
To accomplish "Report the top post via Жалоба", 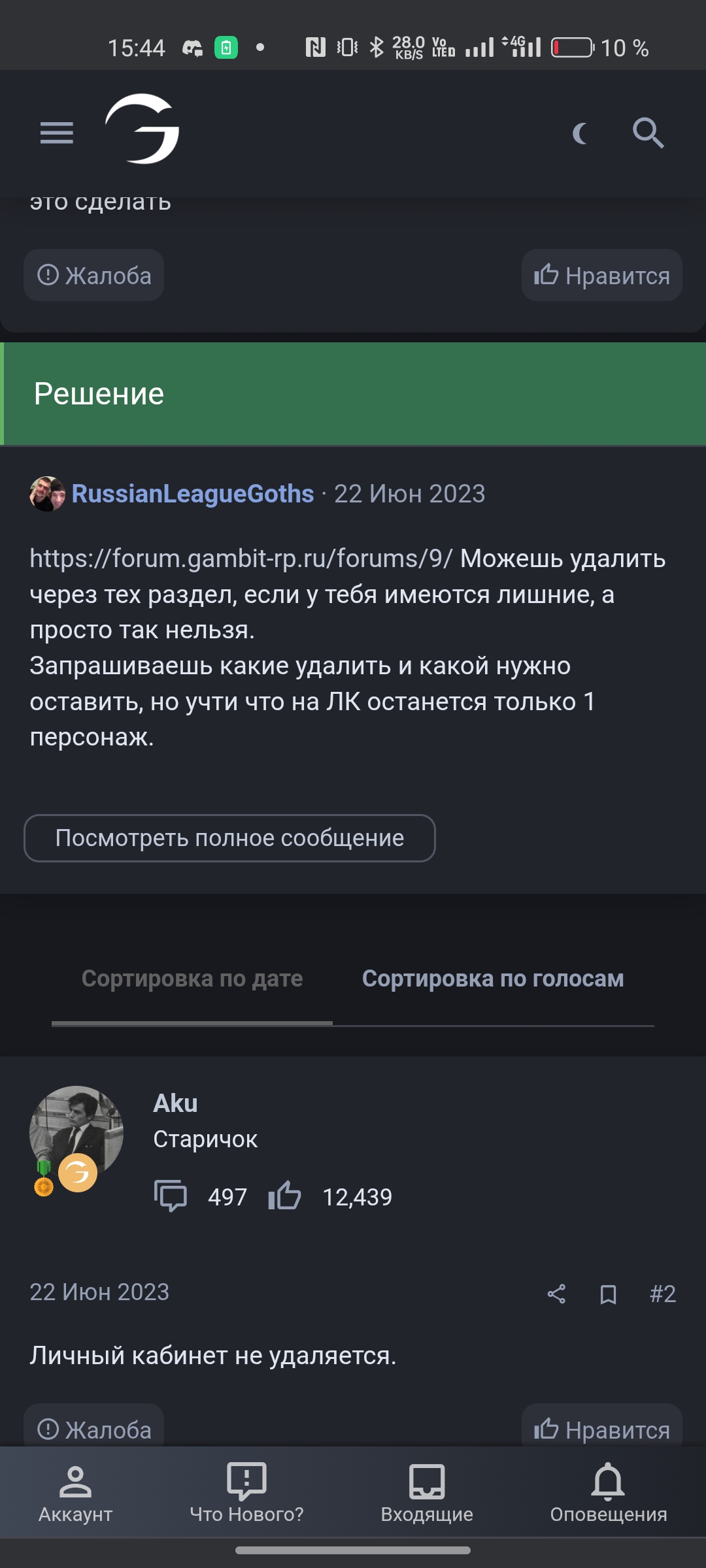I will click(94, 275).
